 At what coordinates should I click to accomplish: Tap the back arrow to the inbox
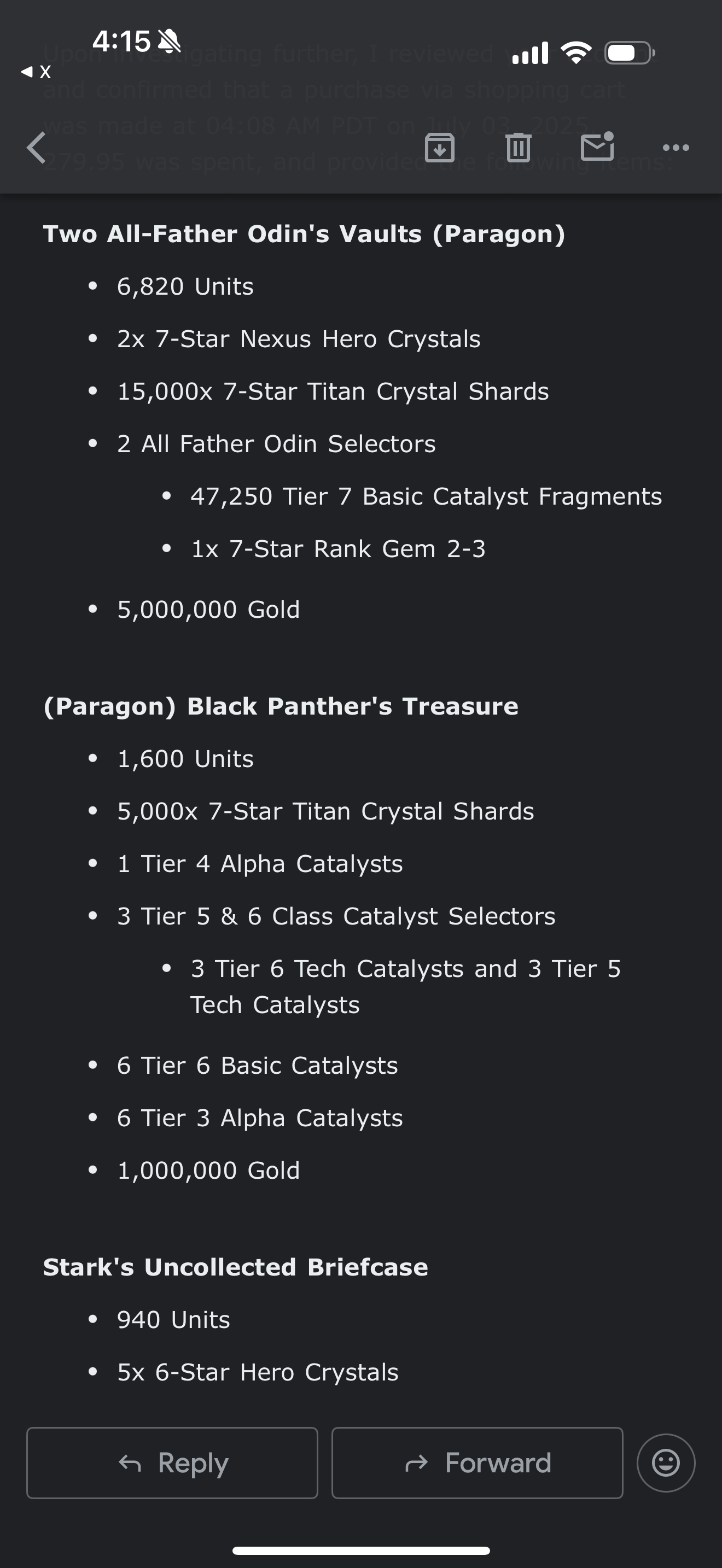(37, 148)
